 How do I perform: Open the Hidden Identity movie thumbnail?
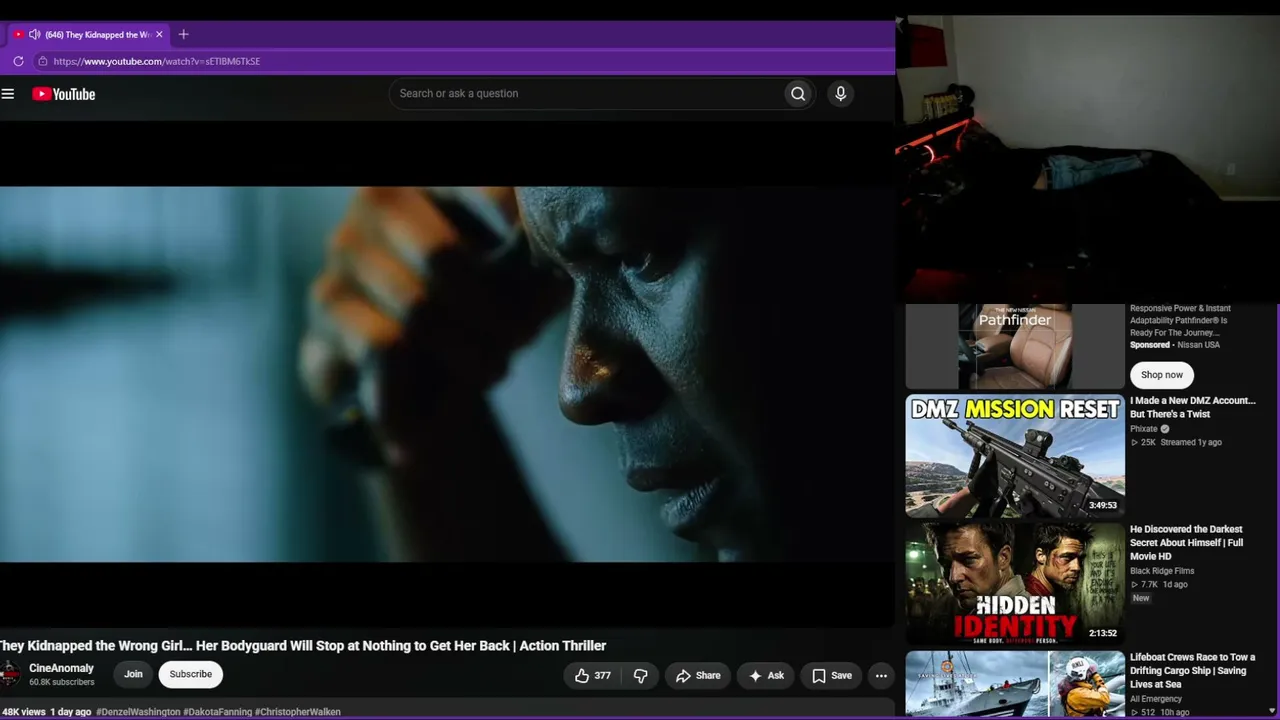tap(1015, 584)
